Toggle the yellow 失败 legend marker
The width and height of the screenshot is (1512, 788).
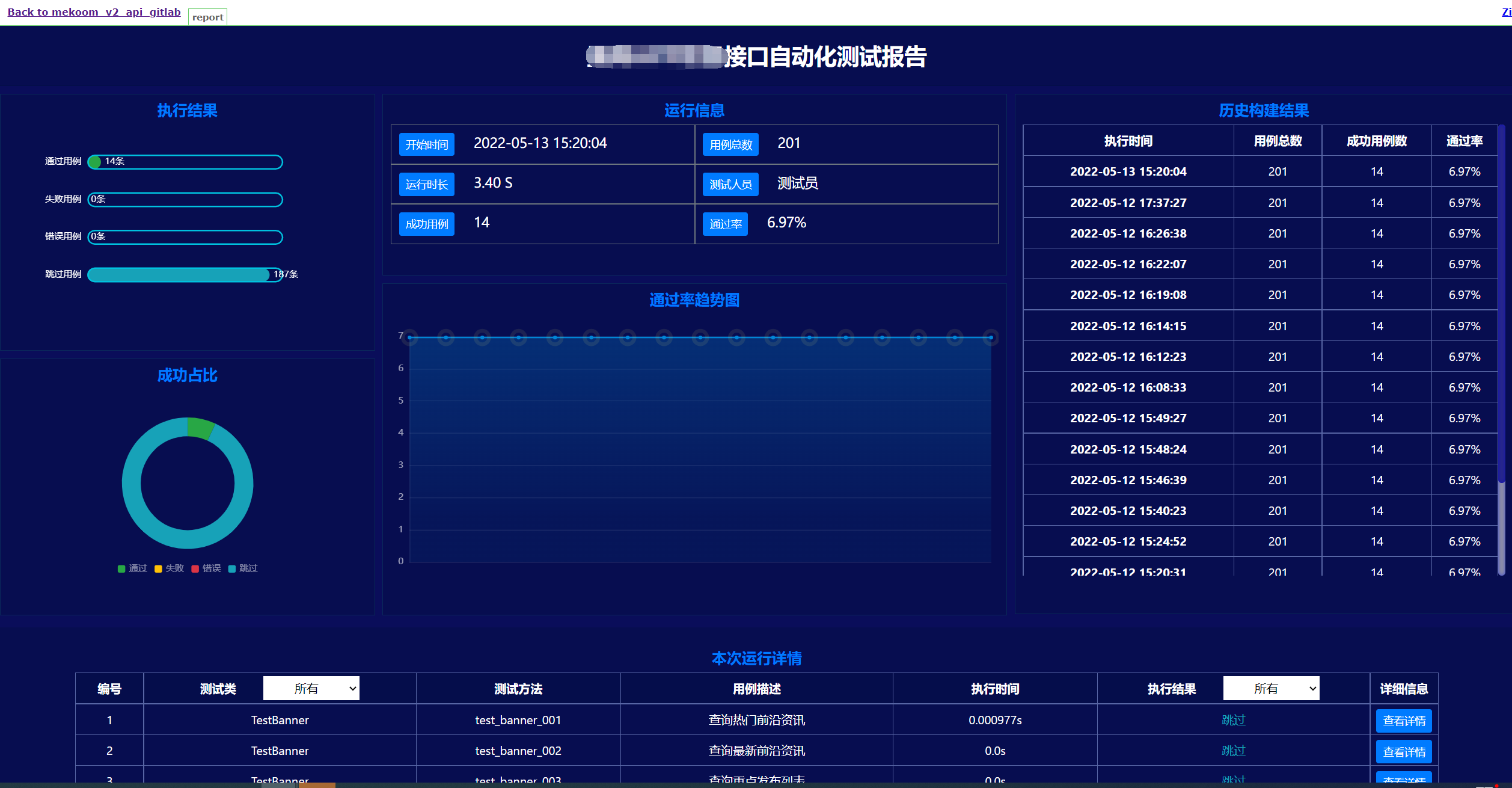(x=158, y=568)
